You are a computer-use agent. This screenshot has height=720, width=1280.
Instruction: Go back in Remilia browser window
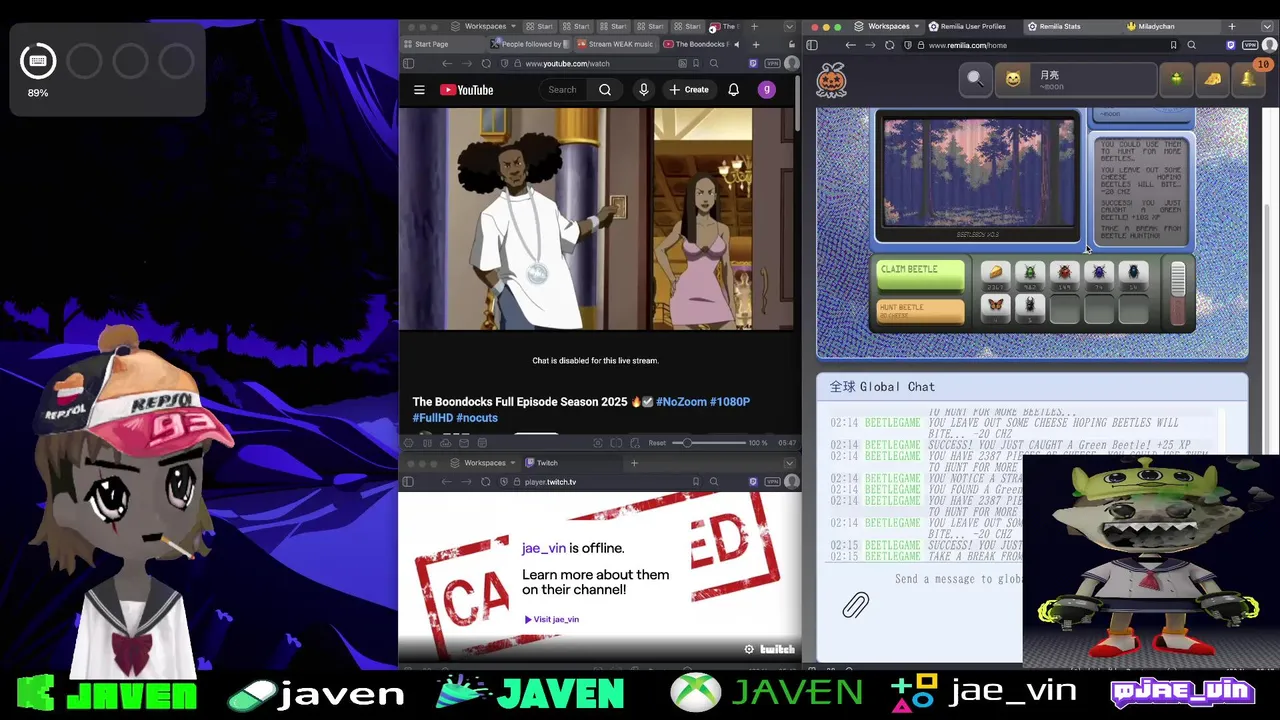(850, 45)
